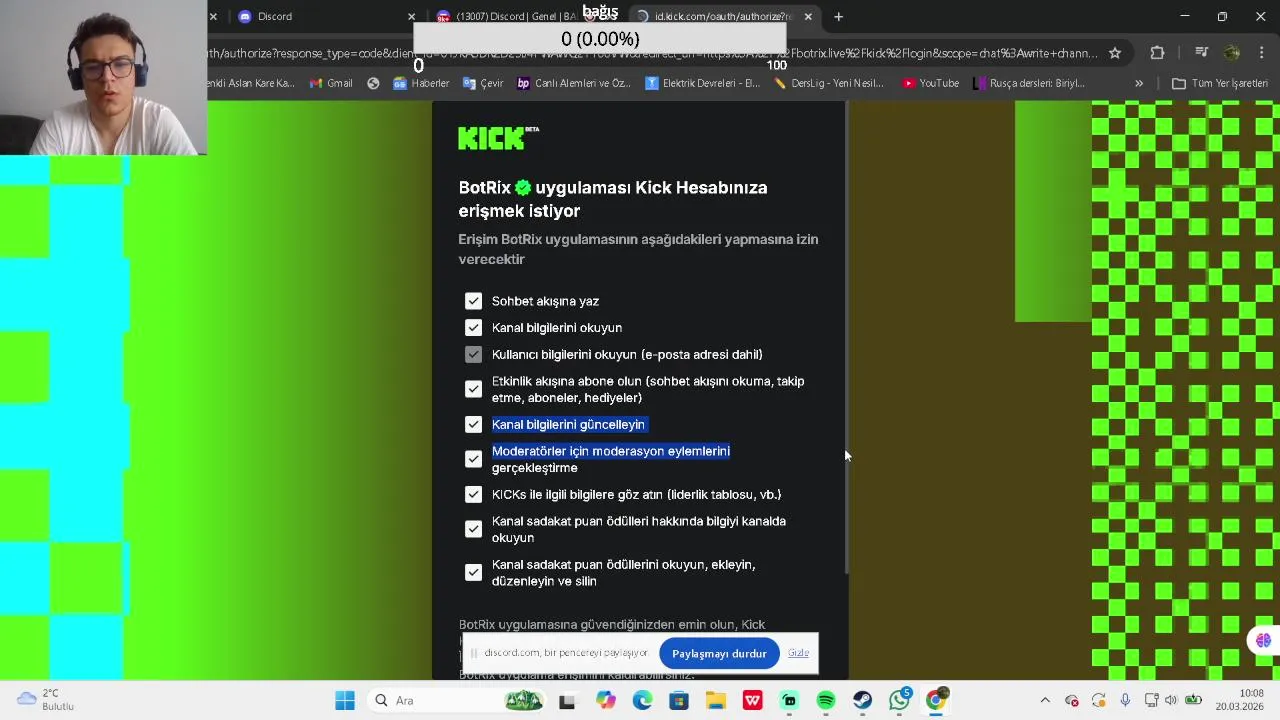Open Chrome profile avatar

(x=1232, y=53)
